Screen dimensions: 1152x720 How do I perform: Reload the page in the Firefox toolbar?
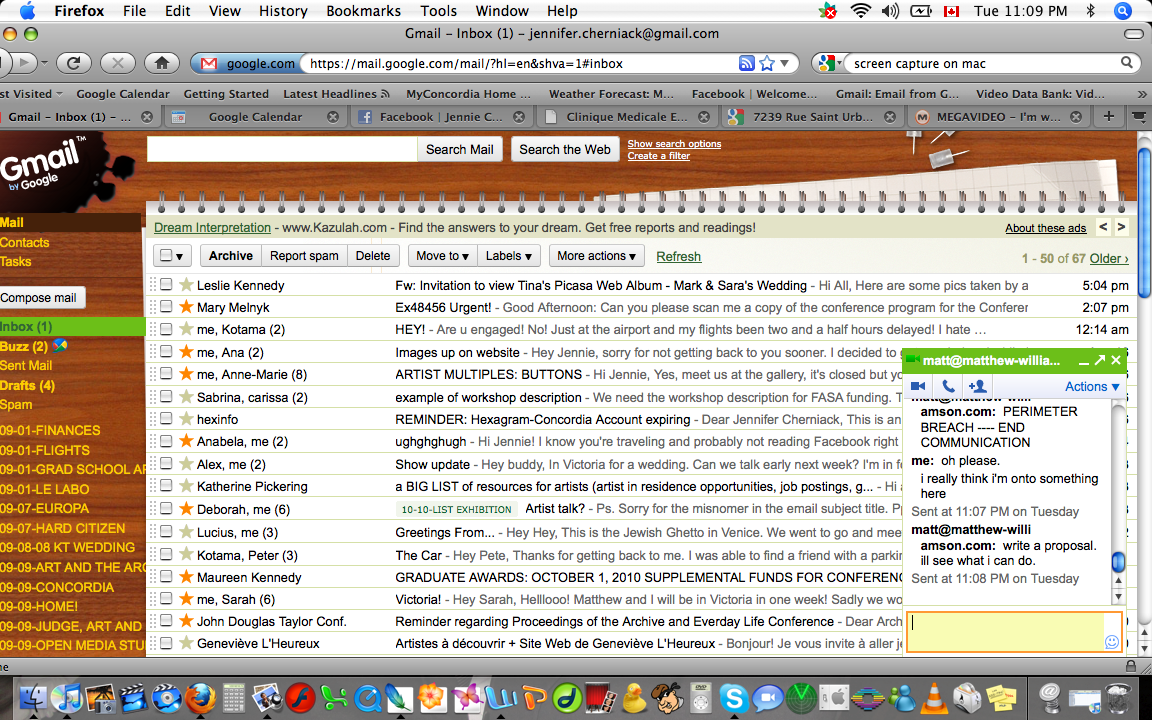click(73, 63)
